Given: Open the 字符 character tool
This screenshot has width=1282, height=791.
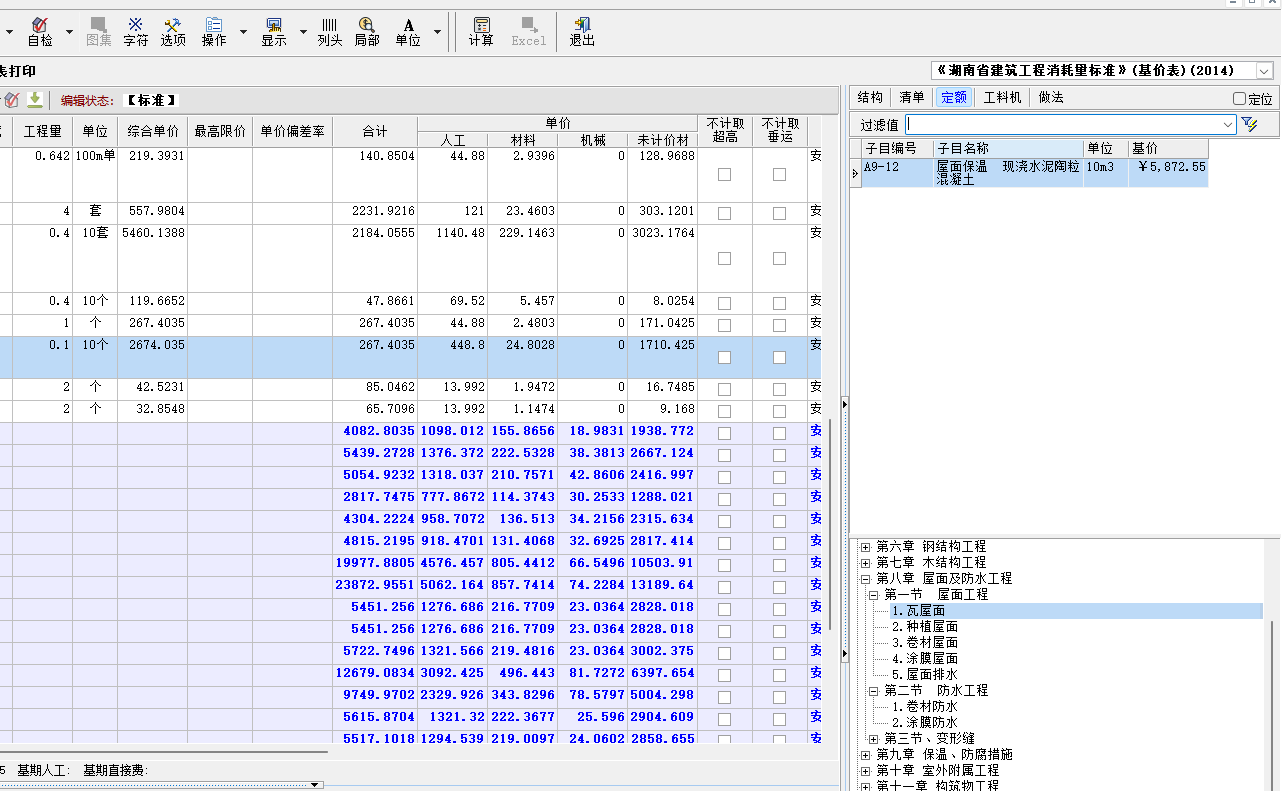Looking at the screenshot, I should point(136,31).
